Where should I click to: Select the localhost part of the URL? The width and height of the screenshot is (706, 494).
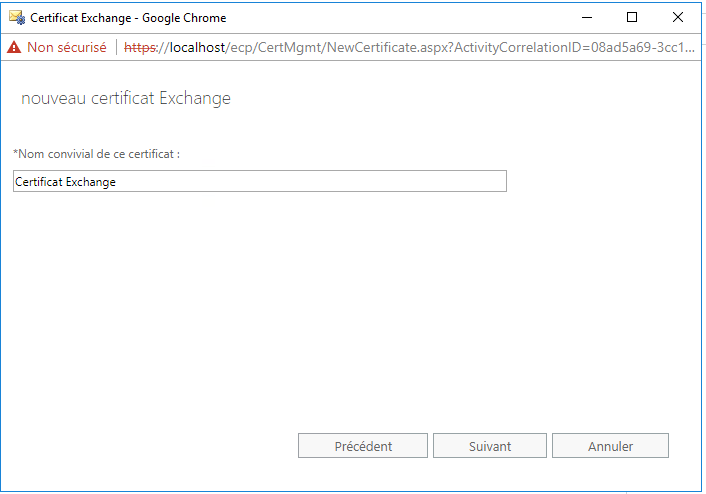(x=197, y=47)
